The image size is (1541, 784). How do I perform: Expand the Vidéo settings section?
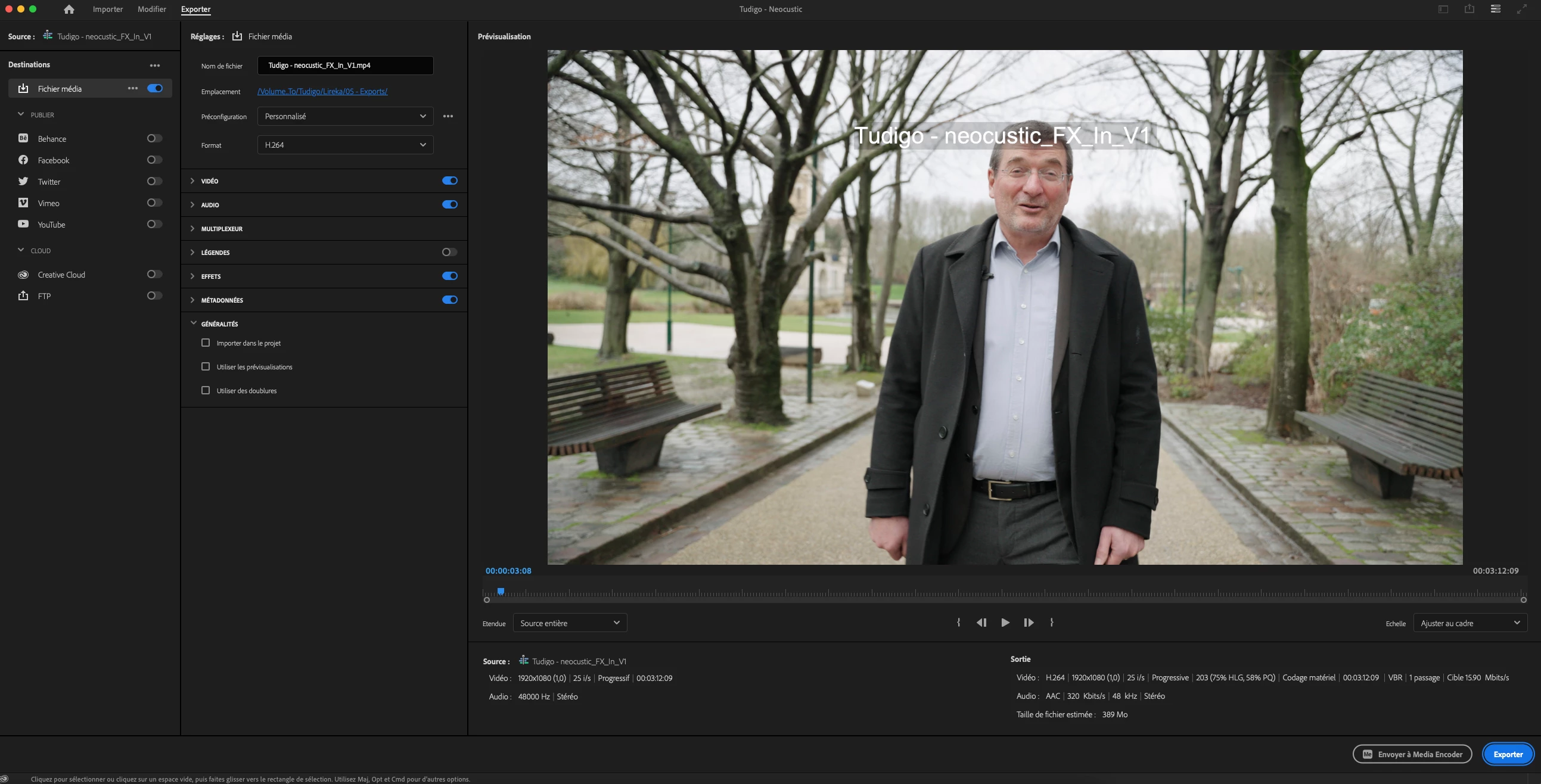coord(192,181)
